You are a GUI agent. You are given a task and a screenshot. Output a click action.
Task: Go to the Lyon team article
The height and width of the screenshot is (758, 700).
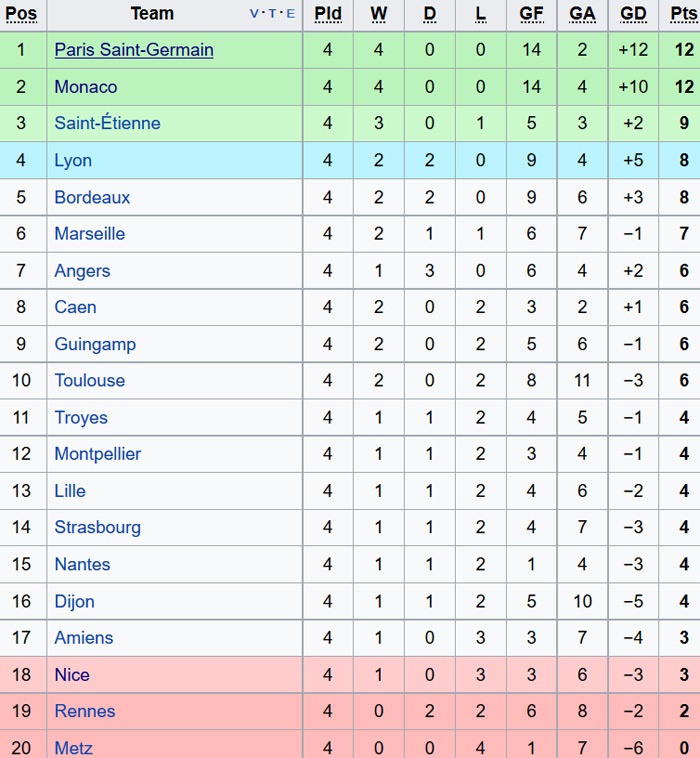(73, 160)
